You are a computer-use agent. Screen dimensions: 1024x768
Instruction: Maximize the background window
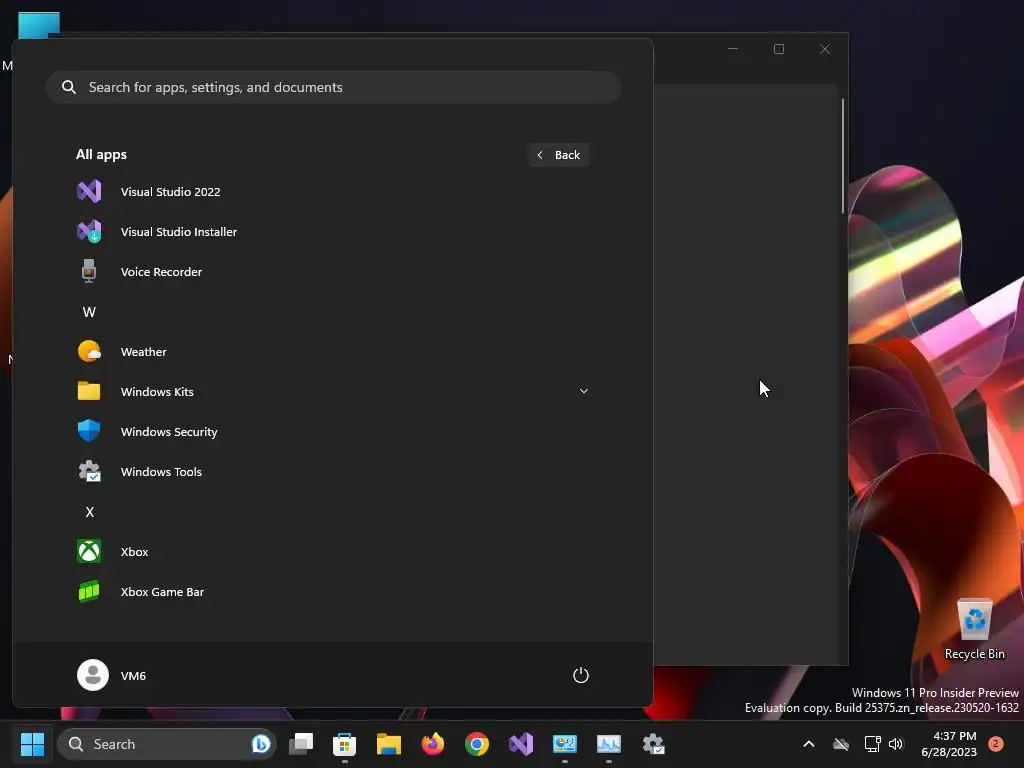(778, 49)
